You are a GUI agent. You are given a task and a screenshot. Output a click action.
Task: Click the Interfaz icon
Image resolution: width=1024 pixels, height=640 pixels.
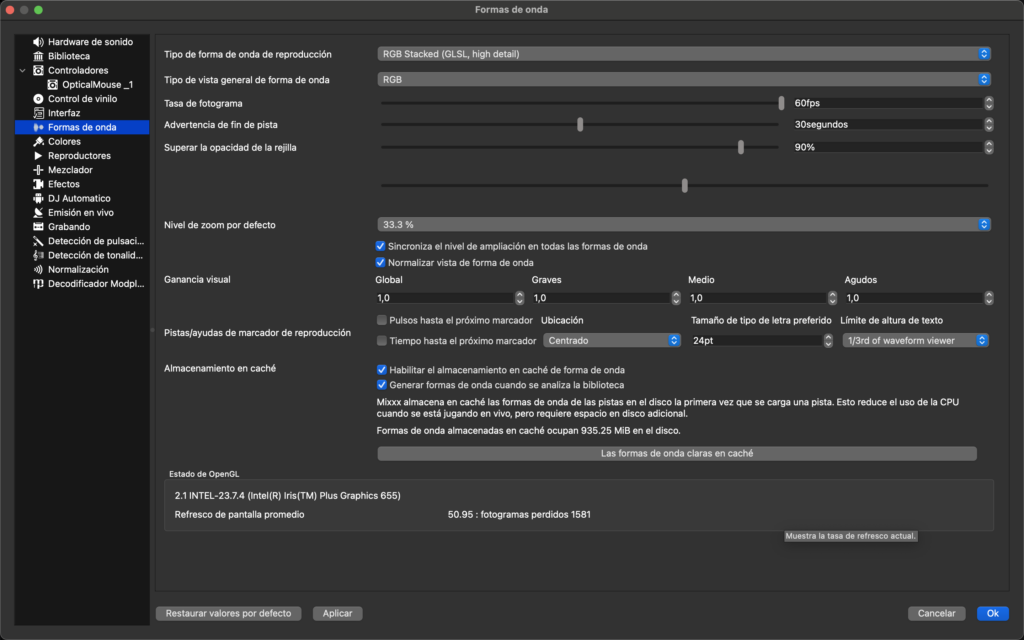tap(38, 113)
